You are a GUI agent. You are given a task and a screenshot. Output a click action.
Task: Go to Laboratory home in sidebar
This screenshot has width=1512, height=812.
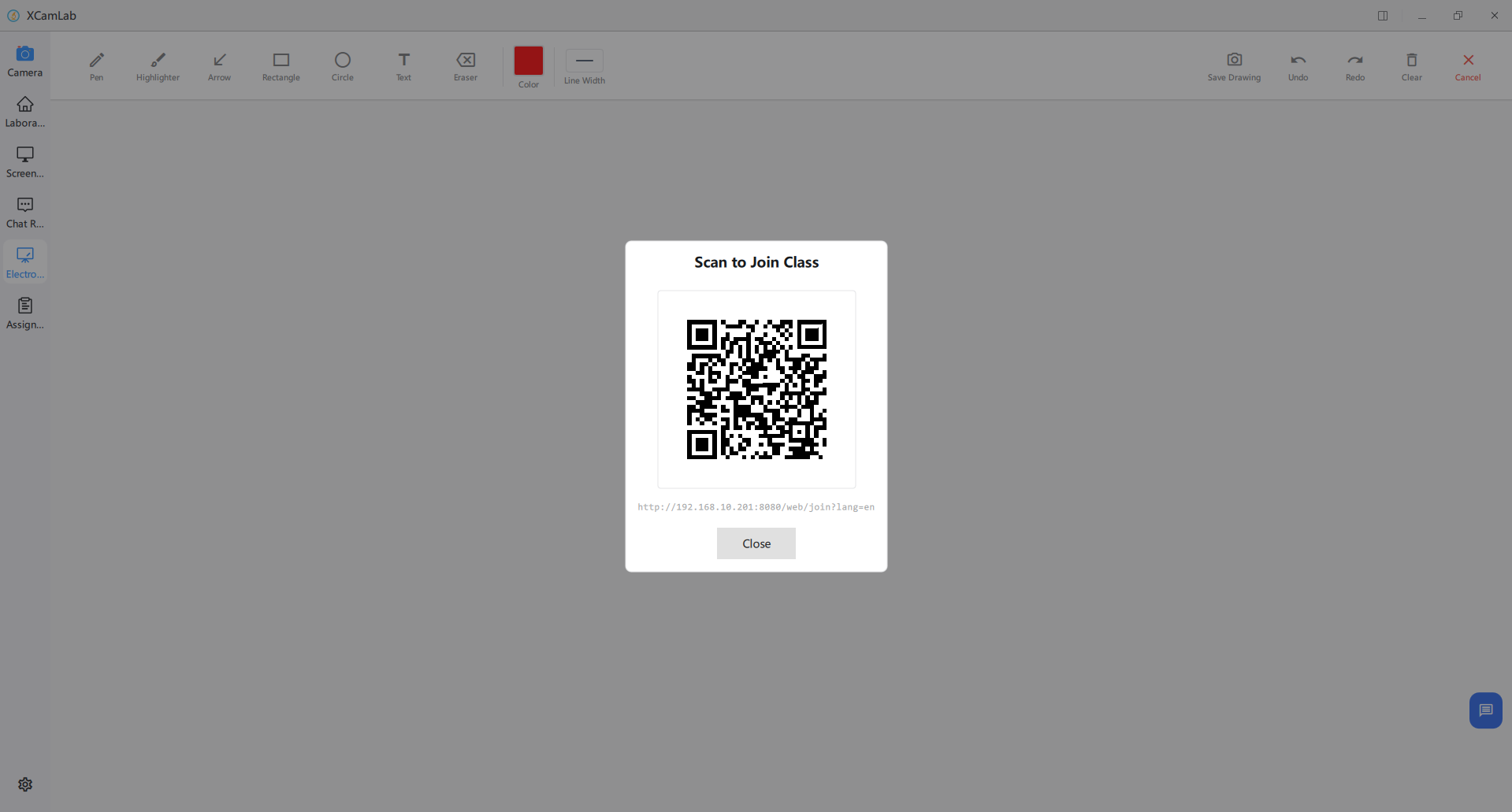pos(25,111)
